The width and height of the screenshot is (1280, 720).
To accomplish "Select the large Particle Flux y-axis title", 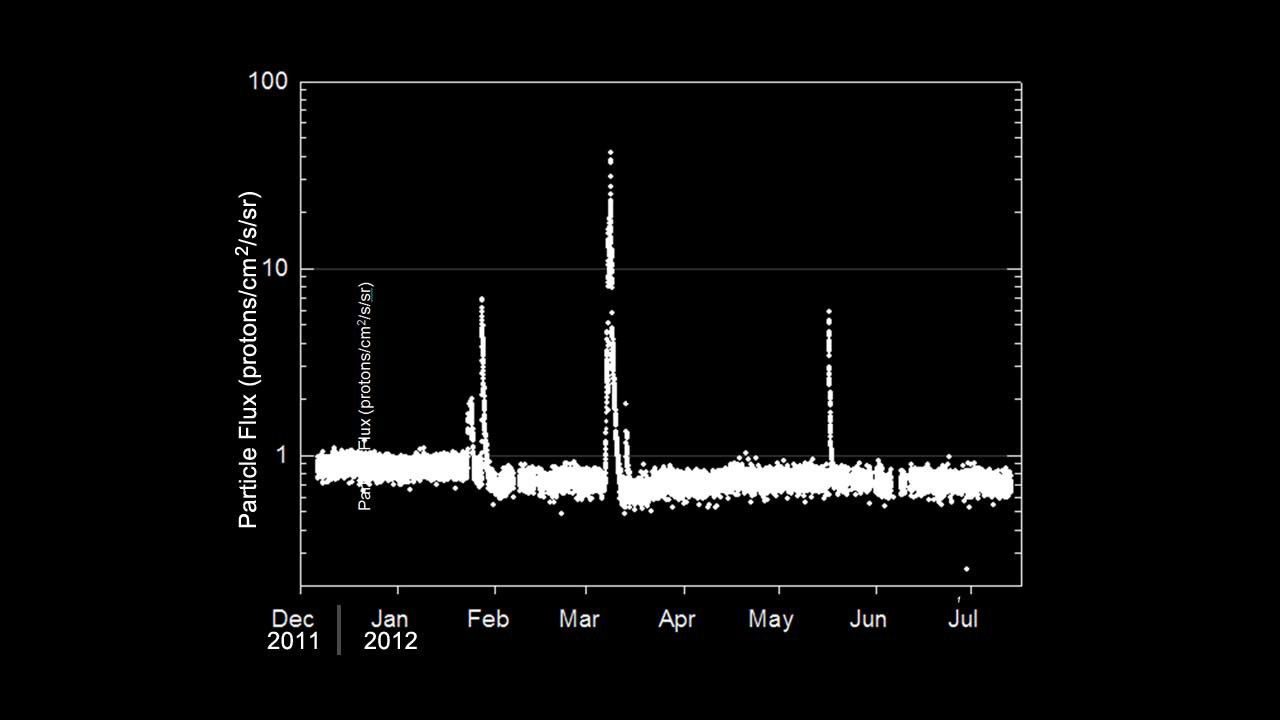I will point(250,358).
